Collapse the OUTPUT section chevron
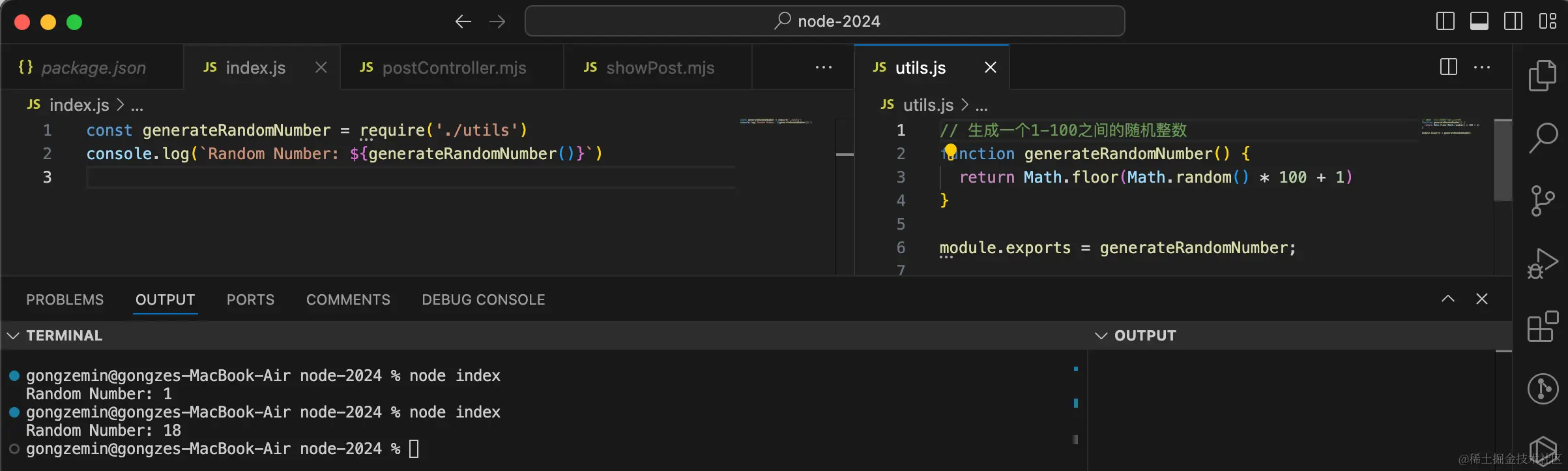 (1101, 335)
